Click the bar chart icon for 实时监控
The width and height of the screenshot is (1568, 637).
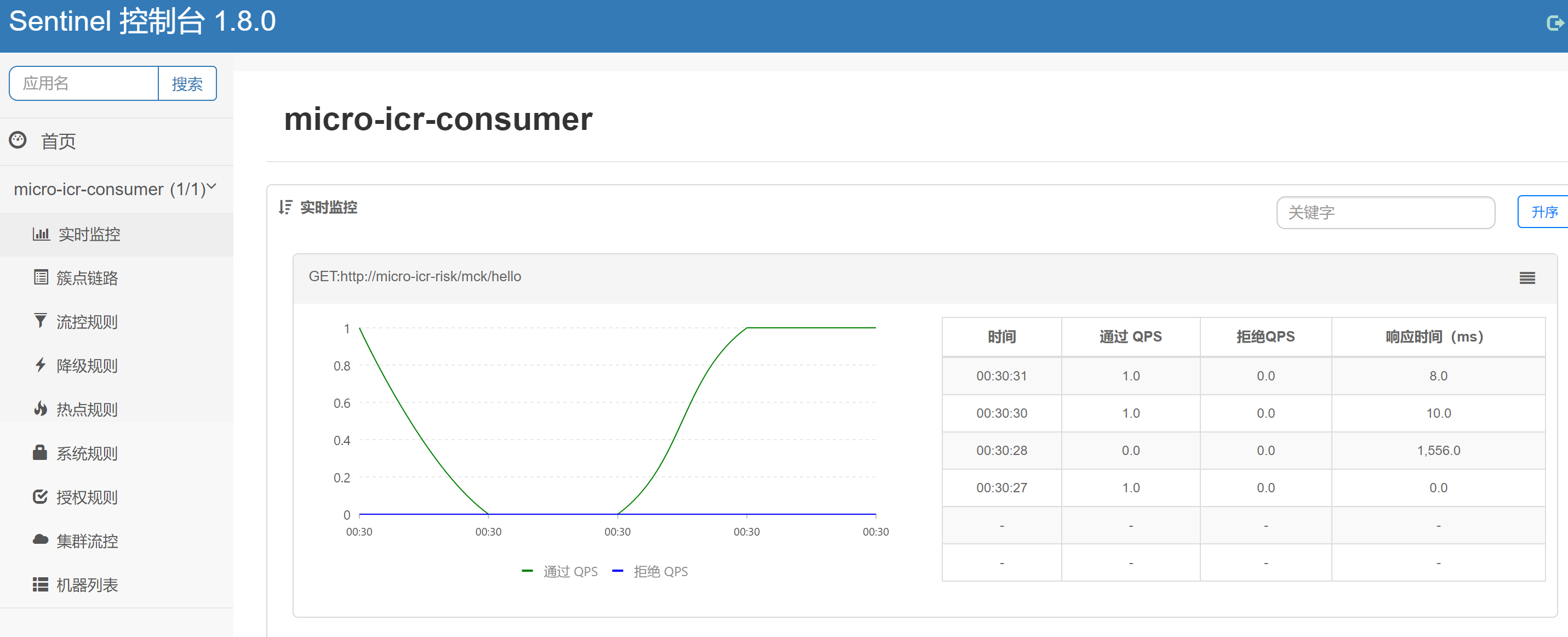pos(41,234)
